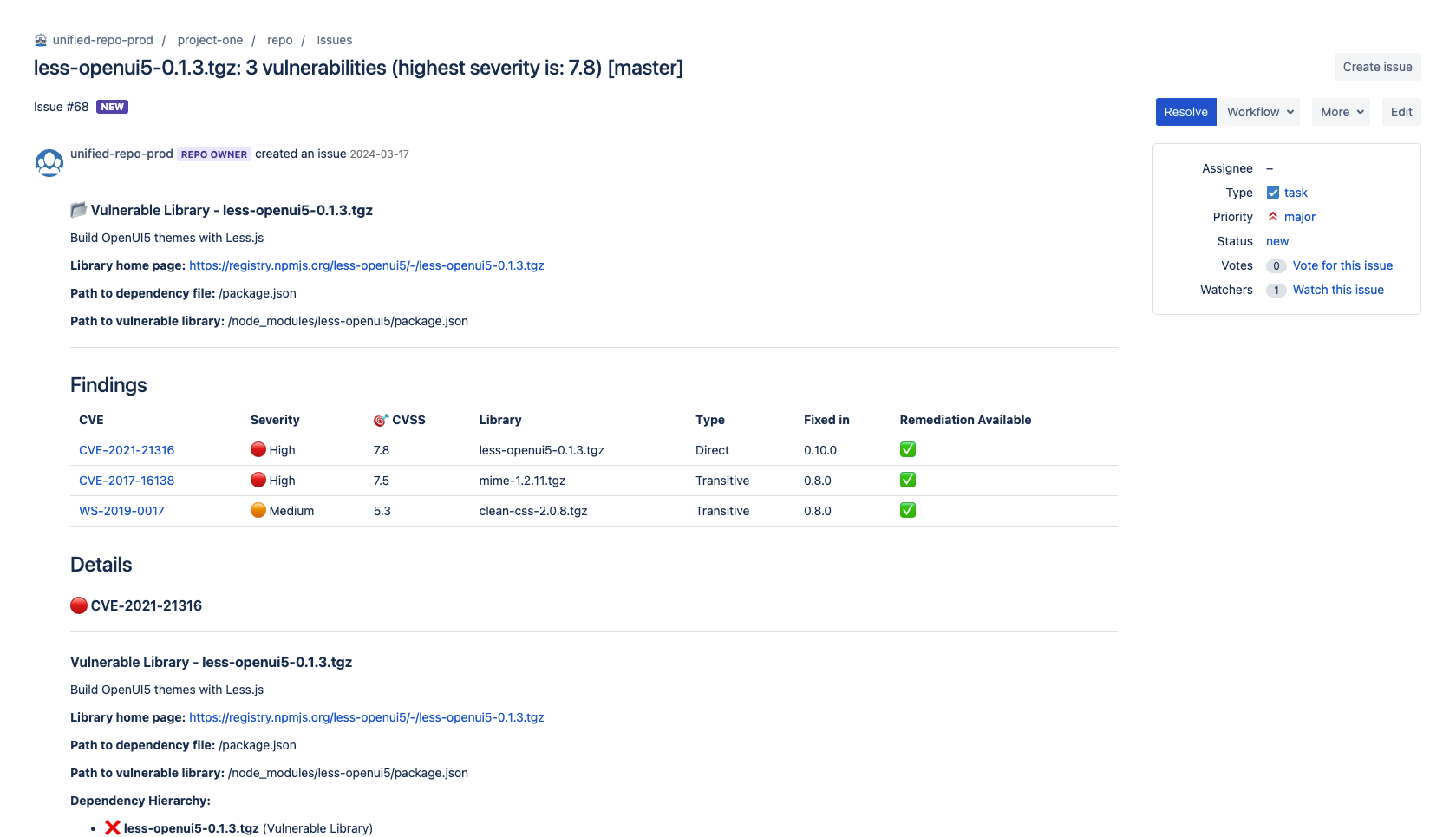Image resolution: width=1456 pixels, height=837 pixels.
Task: Click the issue creation date 2024-03-17
Action: click(379, 154)
